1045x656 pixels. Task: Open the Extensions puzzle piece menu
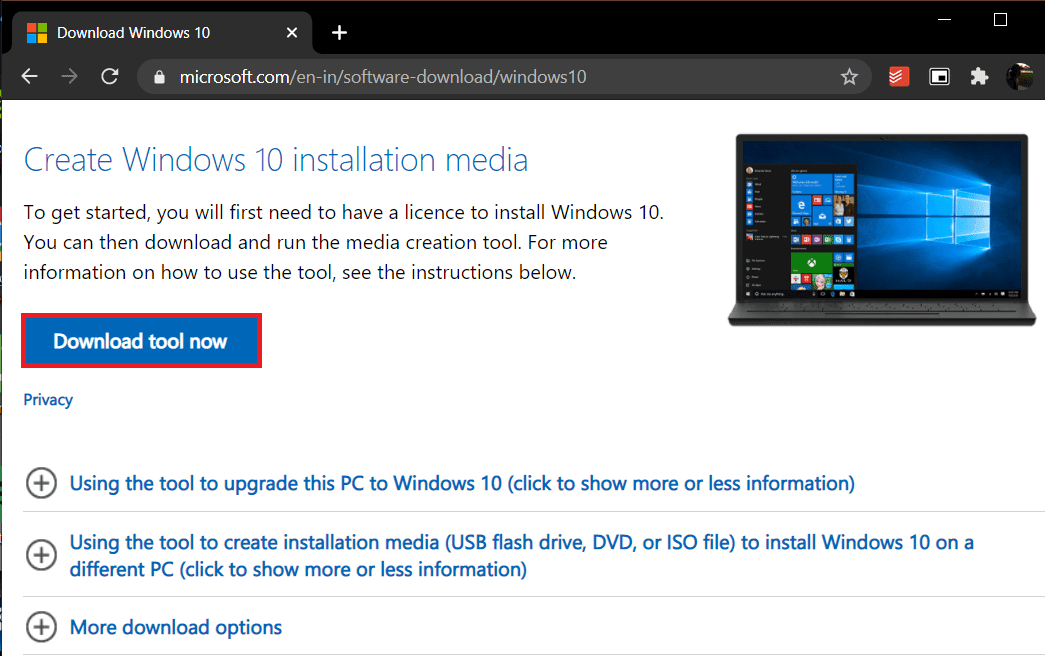(x=979, y=77)
